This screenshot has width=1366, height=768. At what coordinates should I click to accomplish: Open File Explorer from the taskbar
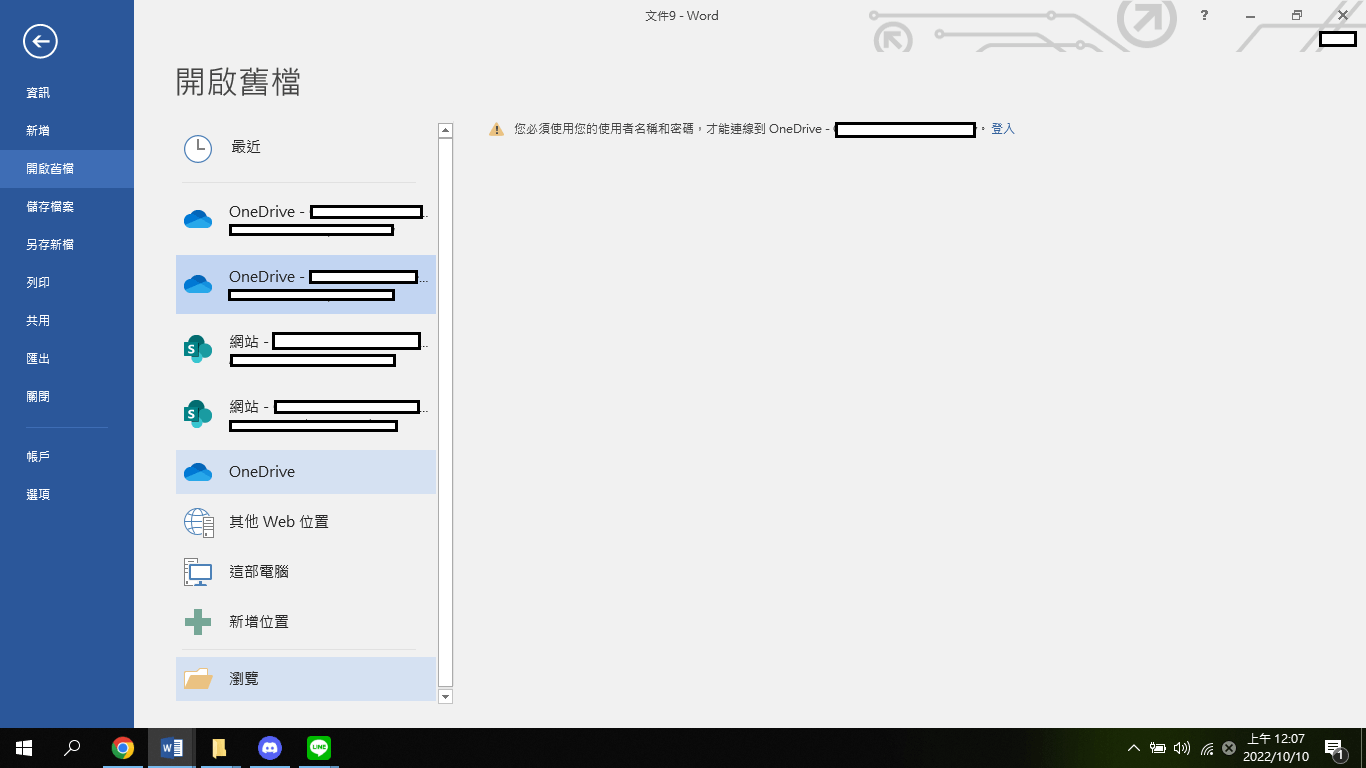click(x=220, y=748)
